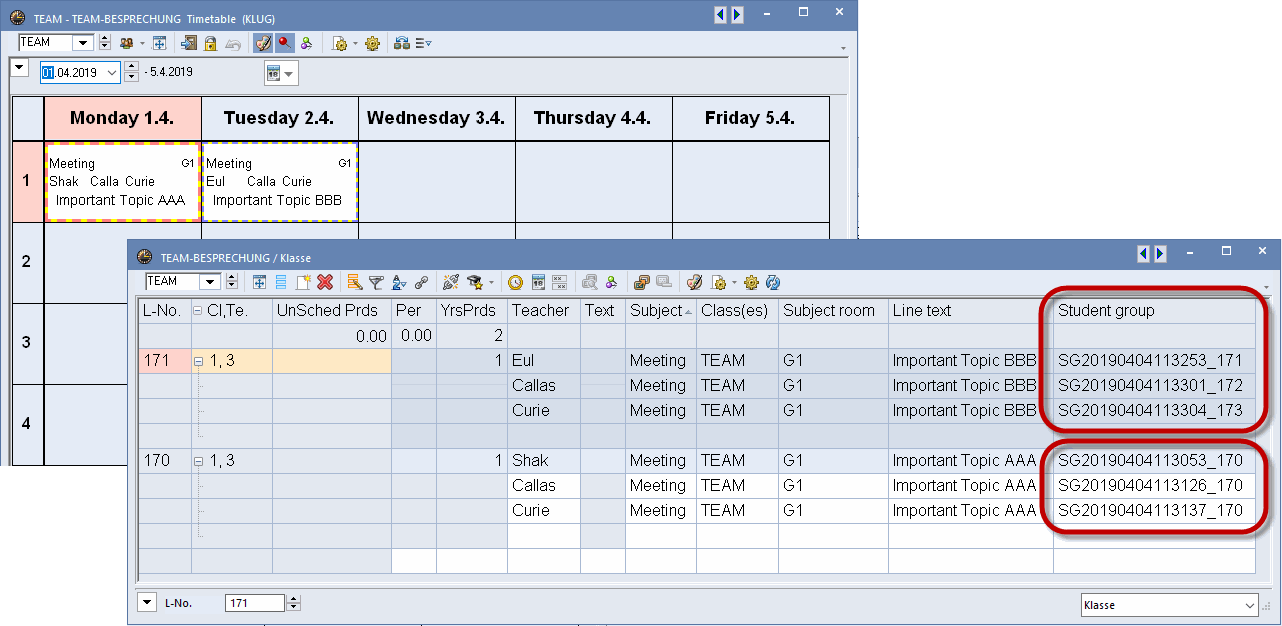Viewport: 1282px width, 626px height.
Task: Click the new lesson icon with star
Action: (304, 282)
